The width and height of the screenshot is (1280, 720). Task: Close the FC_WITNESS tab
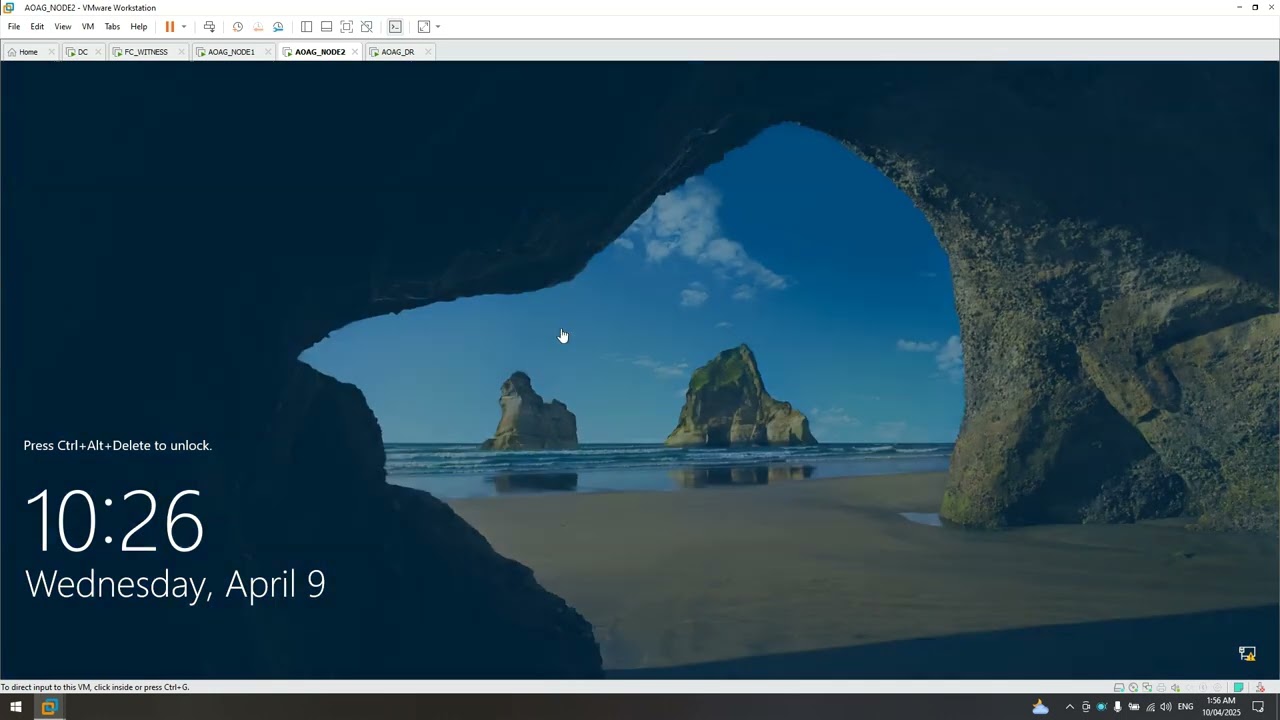(181, 52)
